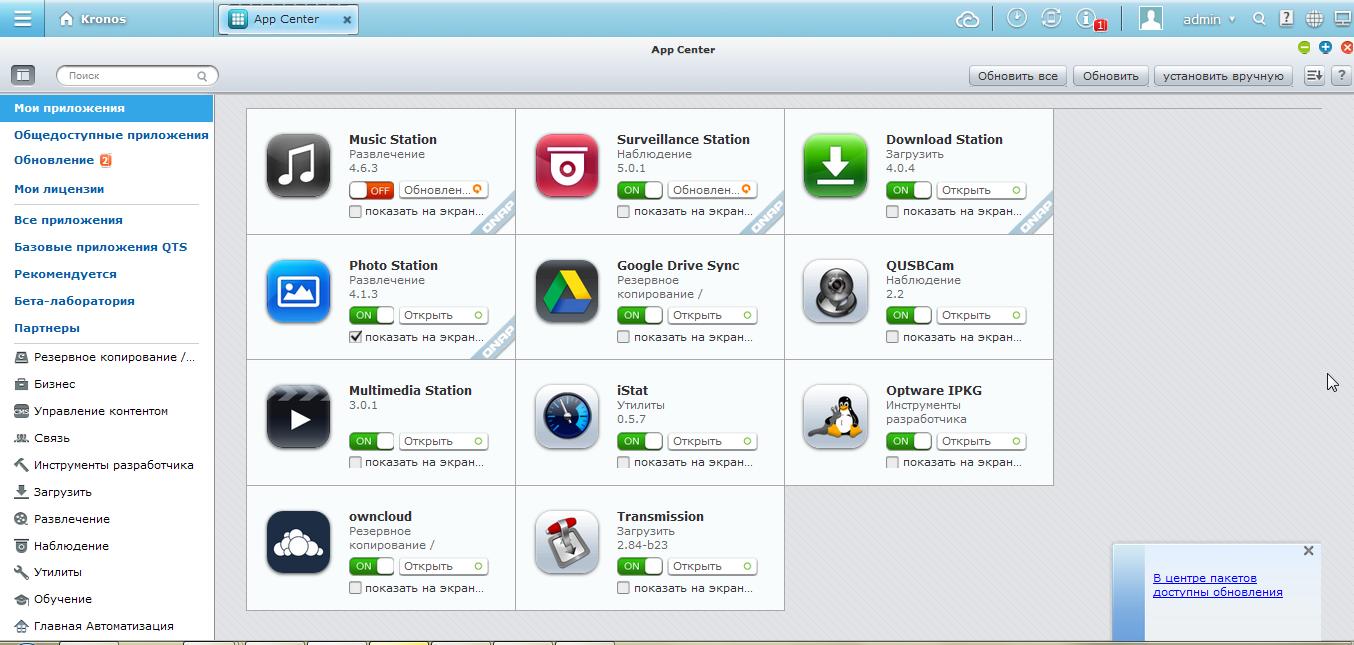
Task: Select Мои лицензии in sidebar
Action: click(59, 189)
